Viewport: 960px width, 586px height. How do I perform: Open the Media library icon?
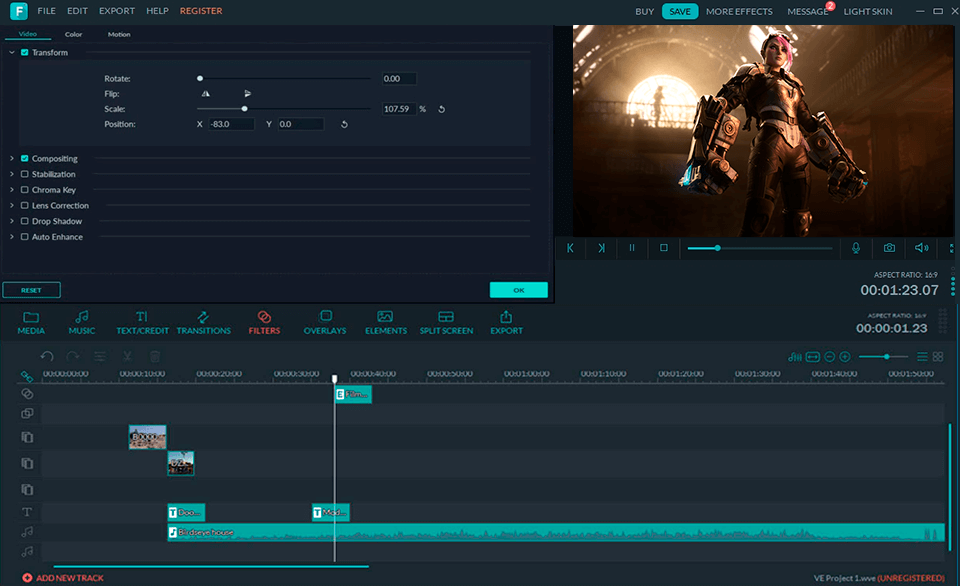point(31,317)
